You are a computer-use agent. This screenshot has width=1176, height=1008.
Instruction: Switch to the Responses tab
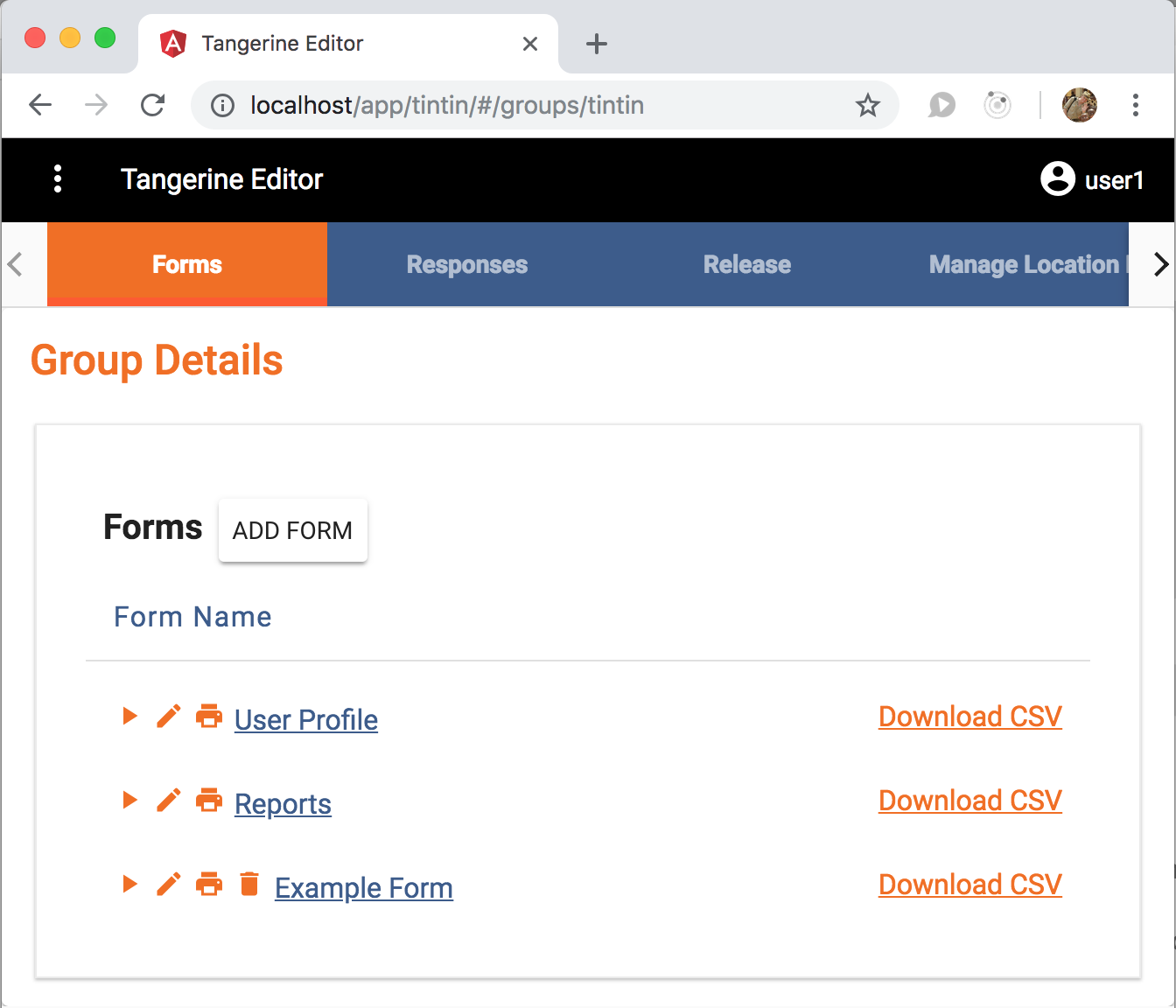tap(466, 264)
